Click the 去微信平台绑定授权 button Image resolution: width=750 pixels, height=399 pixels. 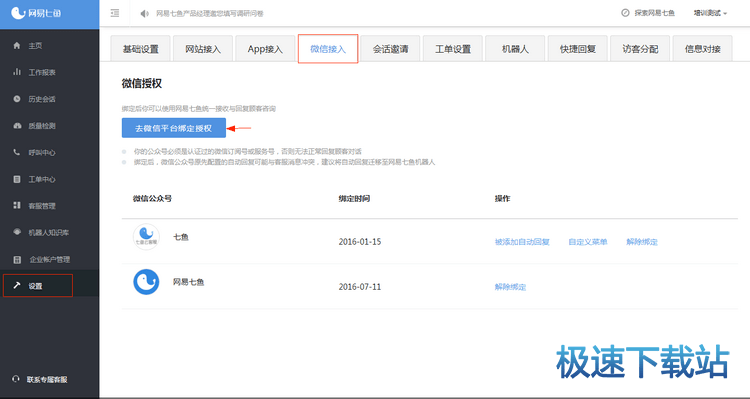tap(174, 128)
